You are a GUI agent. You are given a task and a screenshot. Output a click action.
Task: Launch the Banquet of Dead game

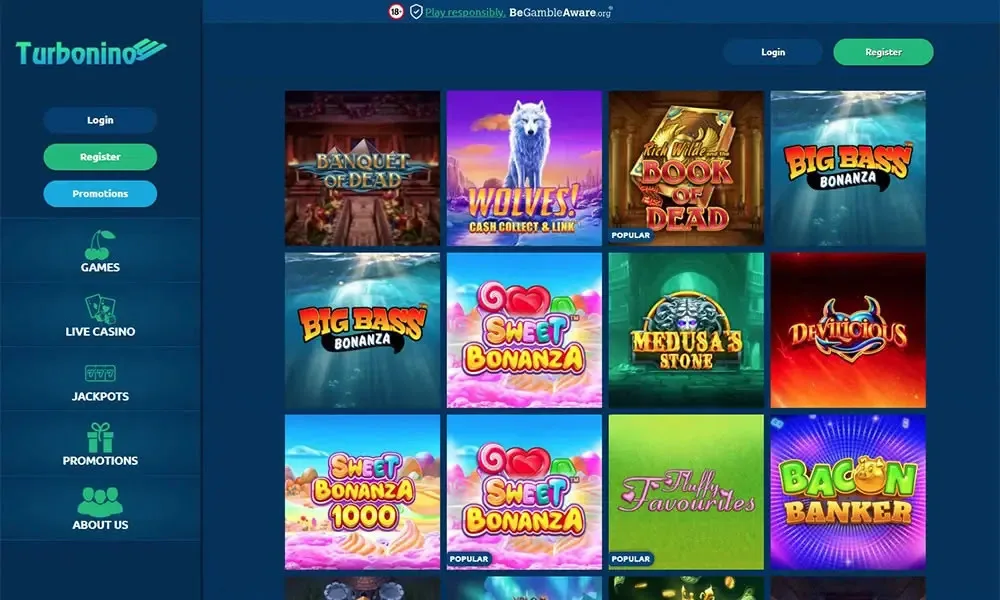pyautogui.click(x=362, y=168)
